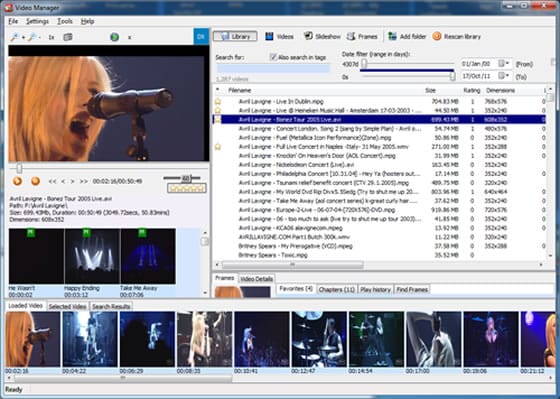560x399 pixels.
Task: Click the five-star rating control
Action: [x=187, y=188]
